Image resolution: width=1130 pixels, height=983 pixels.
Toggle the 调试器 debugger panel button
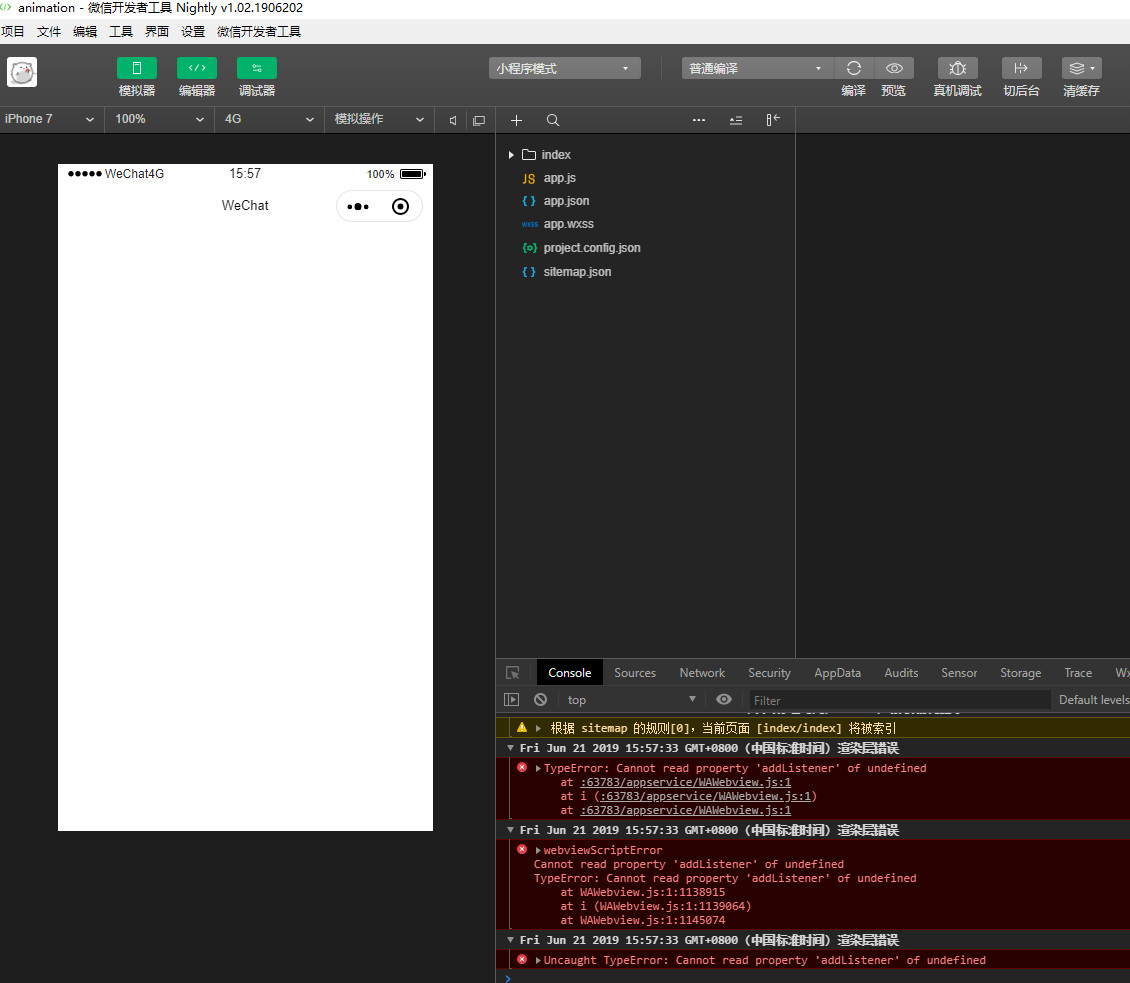(x=257, y=68)
